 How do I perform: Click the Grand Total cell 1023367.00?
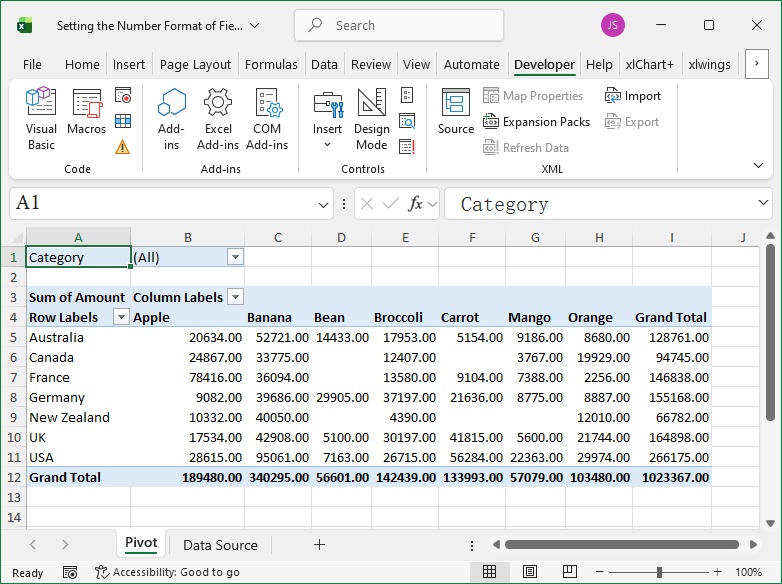pyautogui.click(x=672, y=477)
